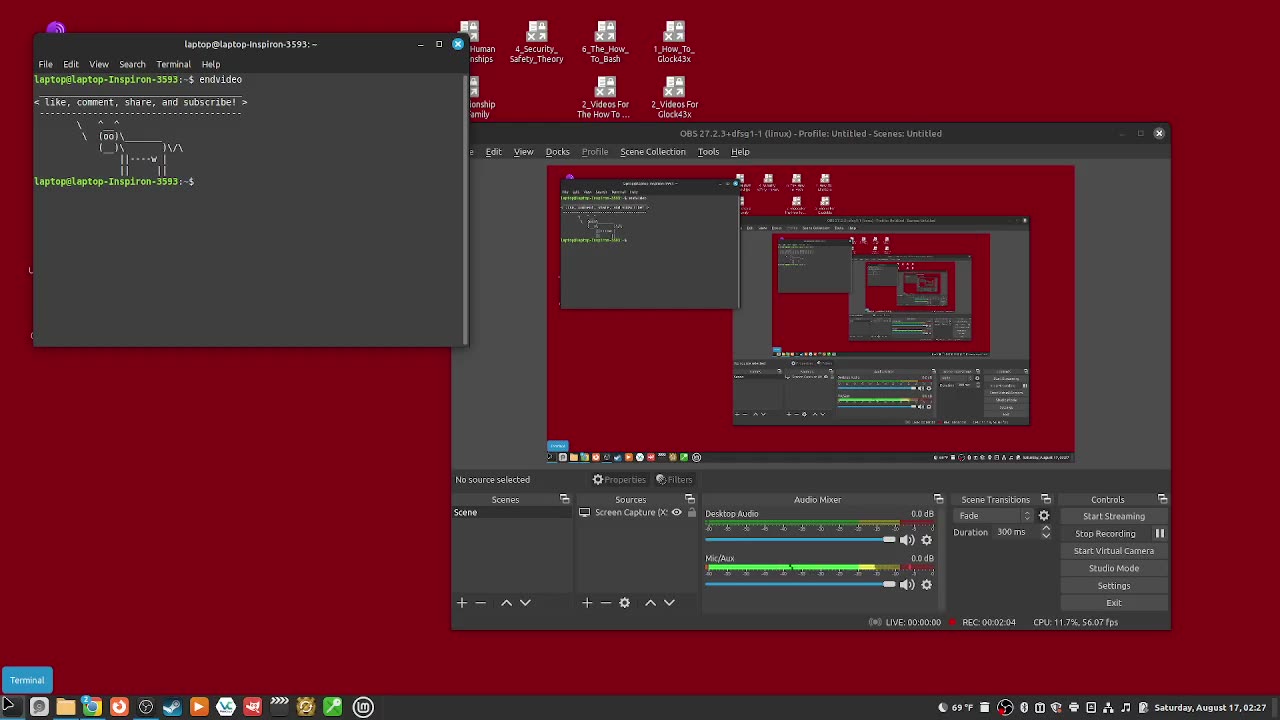The height and width of the screenshot is (720, 1280).
Task: Adjust Desktop Audio volume slider
Action: (x=800, y=540)
